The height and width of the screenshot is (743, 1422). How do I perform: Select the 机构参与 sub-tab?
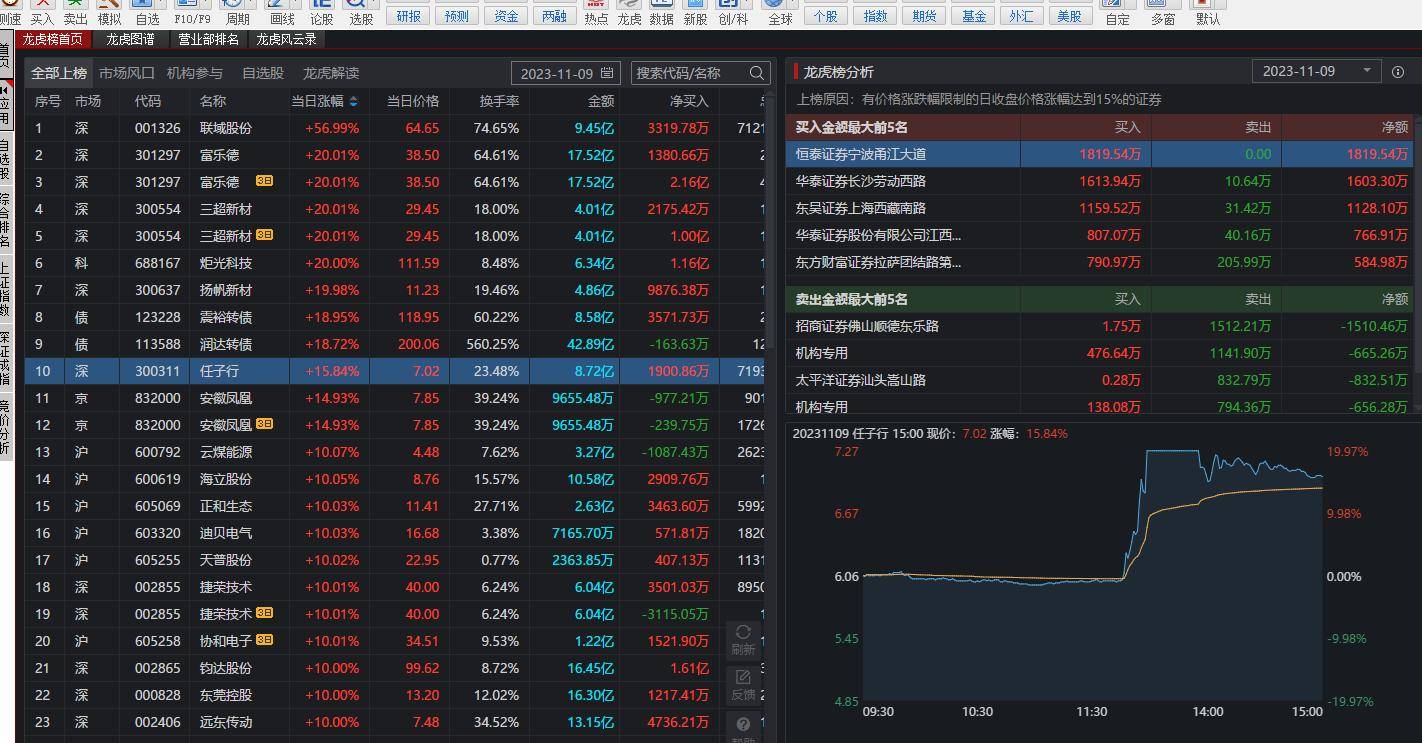click(x=195, y=73)
